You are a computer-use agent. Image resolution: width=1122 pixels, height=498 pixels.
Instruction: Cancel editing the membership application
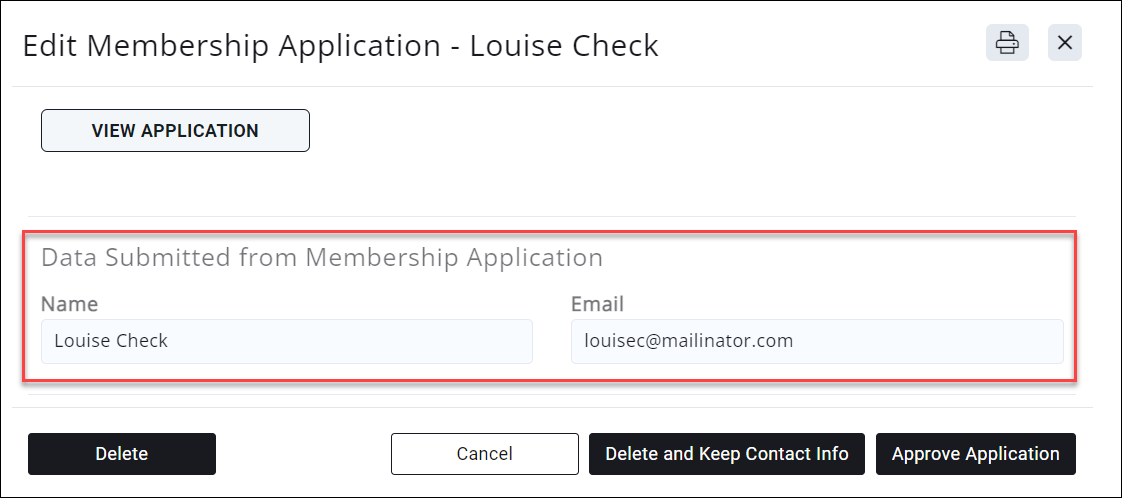tap(484, 454)
